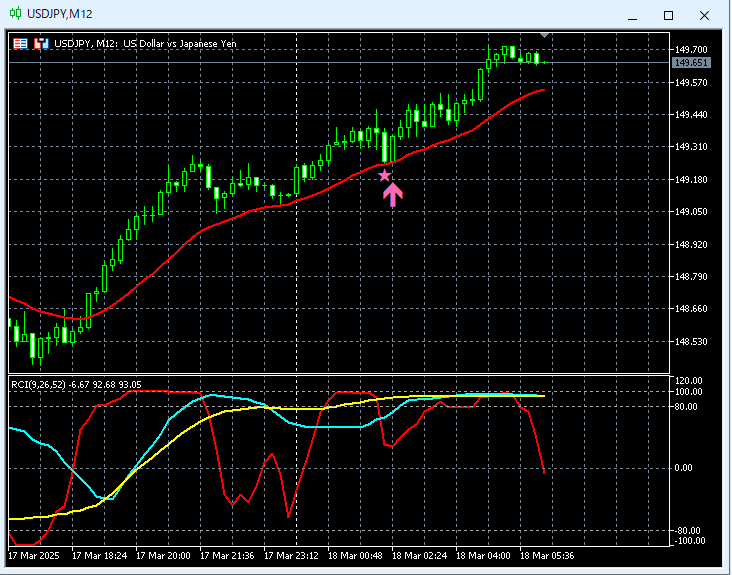732x575 pixels.
Task: Click the 0.00 RCI scale label
Action: click(684, 468)
